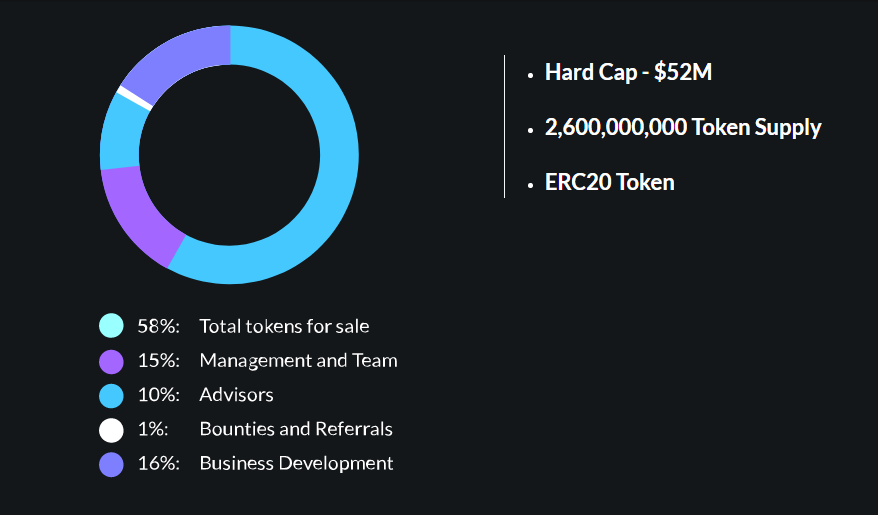Select the 58% percentage value in legend
878x515 pixels.
(x=159, y=326)
